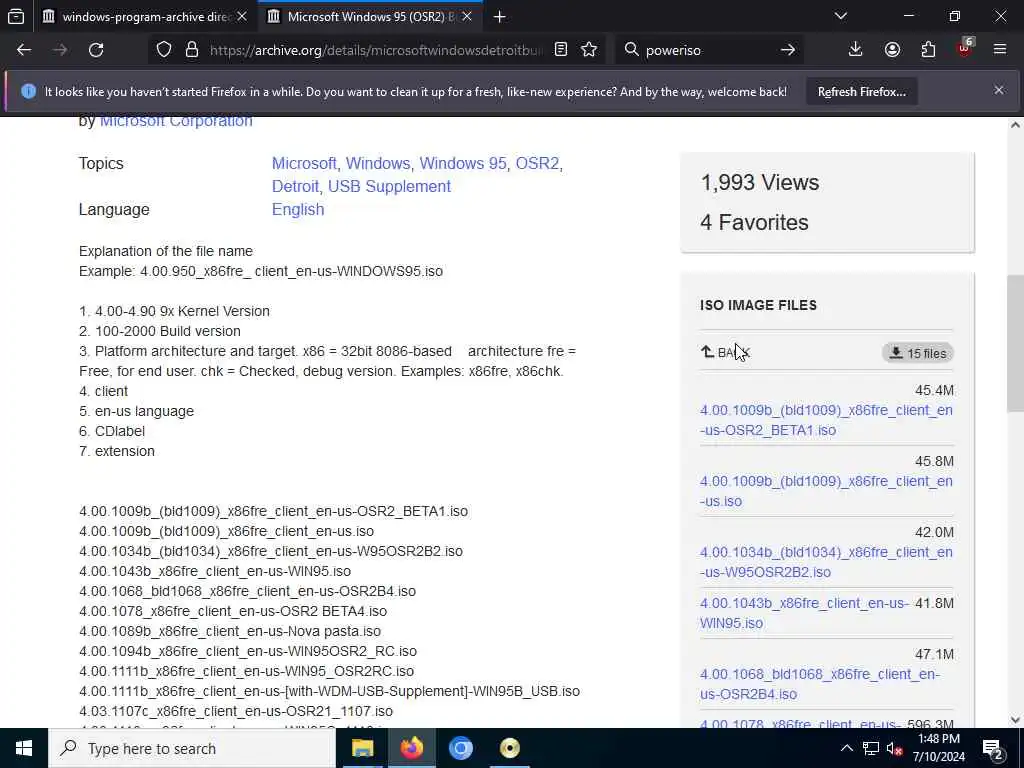Image resolution: width=1024 pixels, height=768 pixels.
Task: Switch to the windows-program-archive tab
Action: (146, 17)
